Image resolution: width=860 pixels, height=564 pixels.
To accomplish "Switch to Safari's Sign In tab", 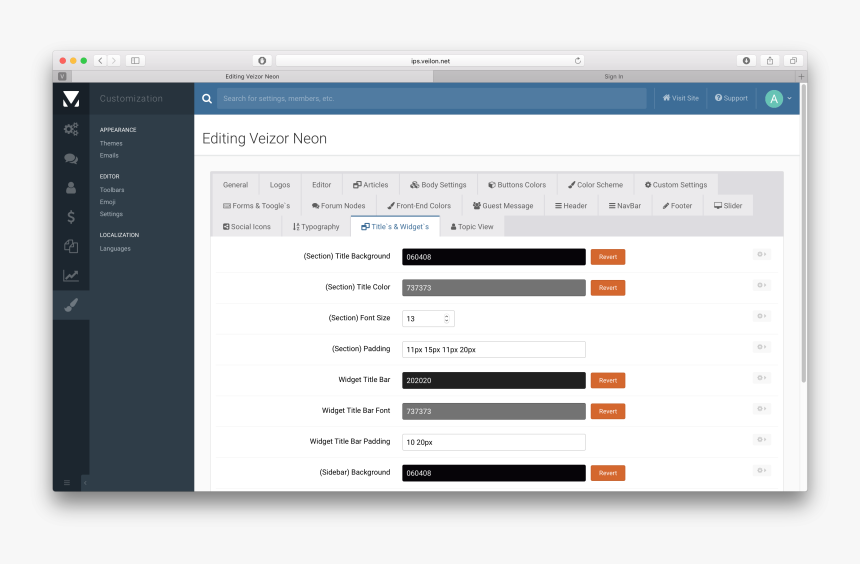I will (x=614, y=76).
